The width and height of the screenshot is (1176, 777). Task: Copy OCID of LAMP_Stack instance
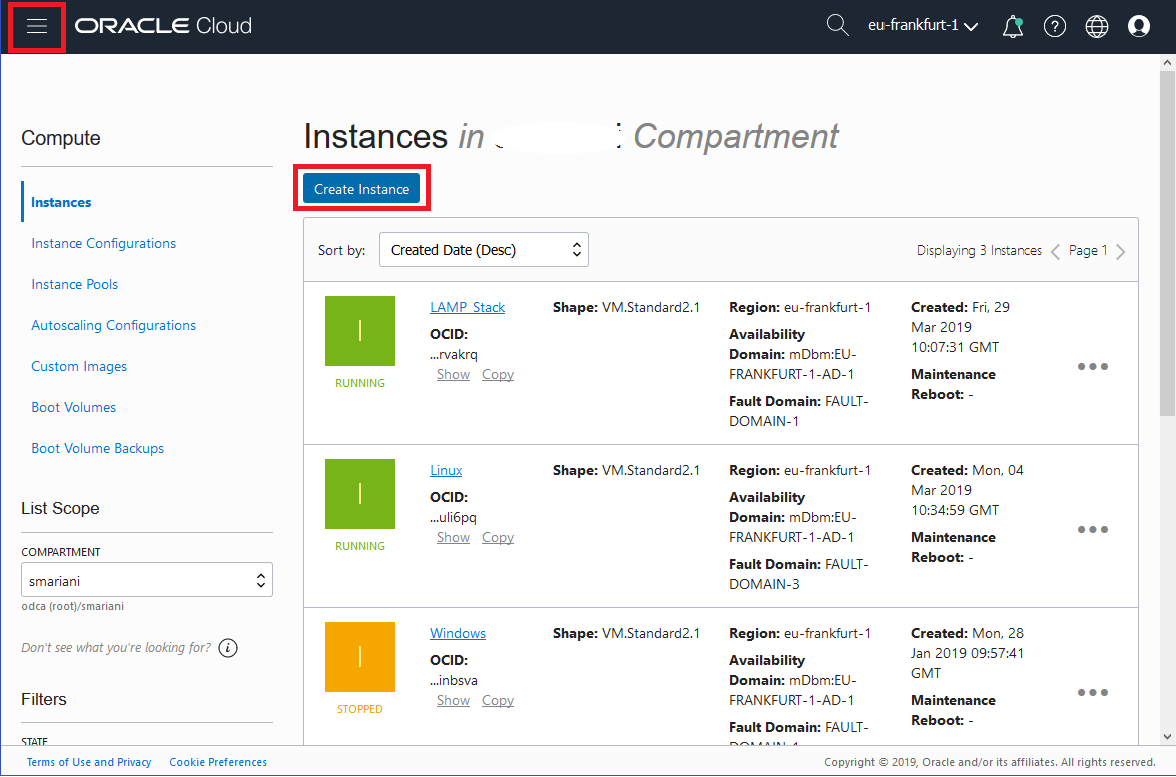tap(498, 374)
